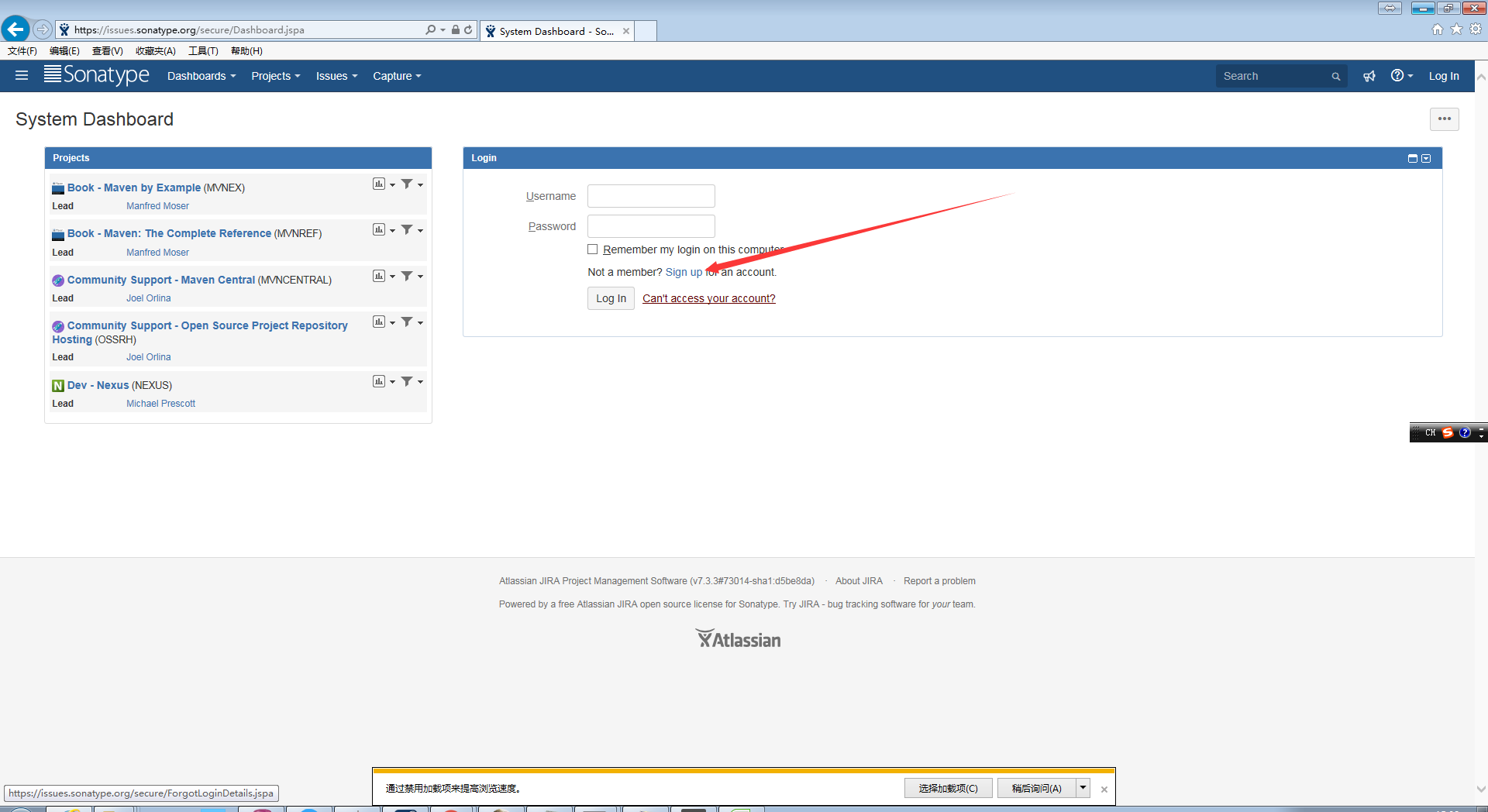This screenshot has width=1488, height=812.
Task: Click the address bar search magnifier icon
Action: point(430,29)
